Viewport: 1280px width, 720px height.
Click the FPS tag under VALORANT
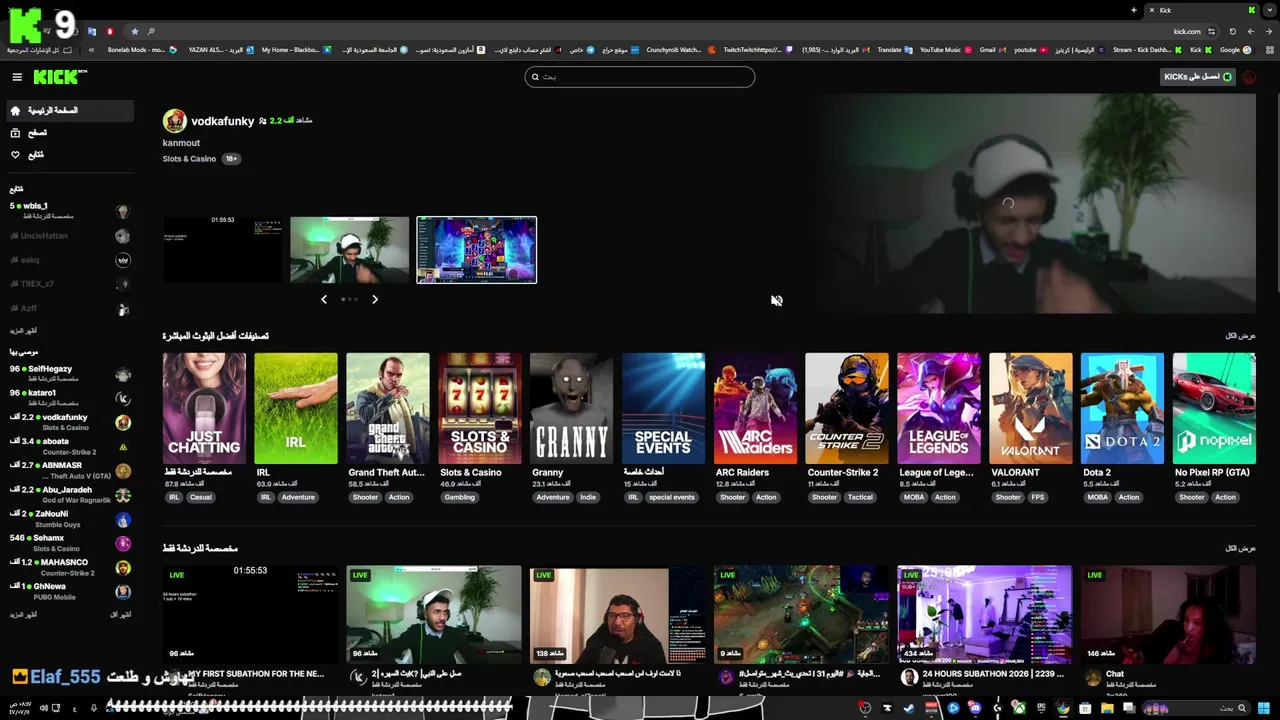click(x=1038, y=497)
